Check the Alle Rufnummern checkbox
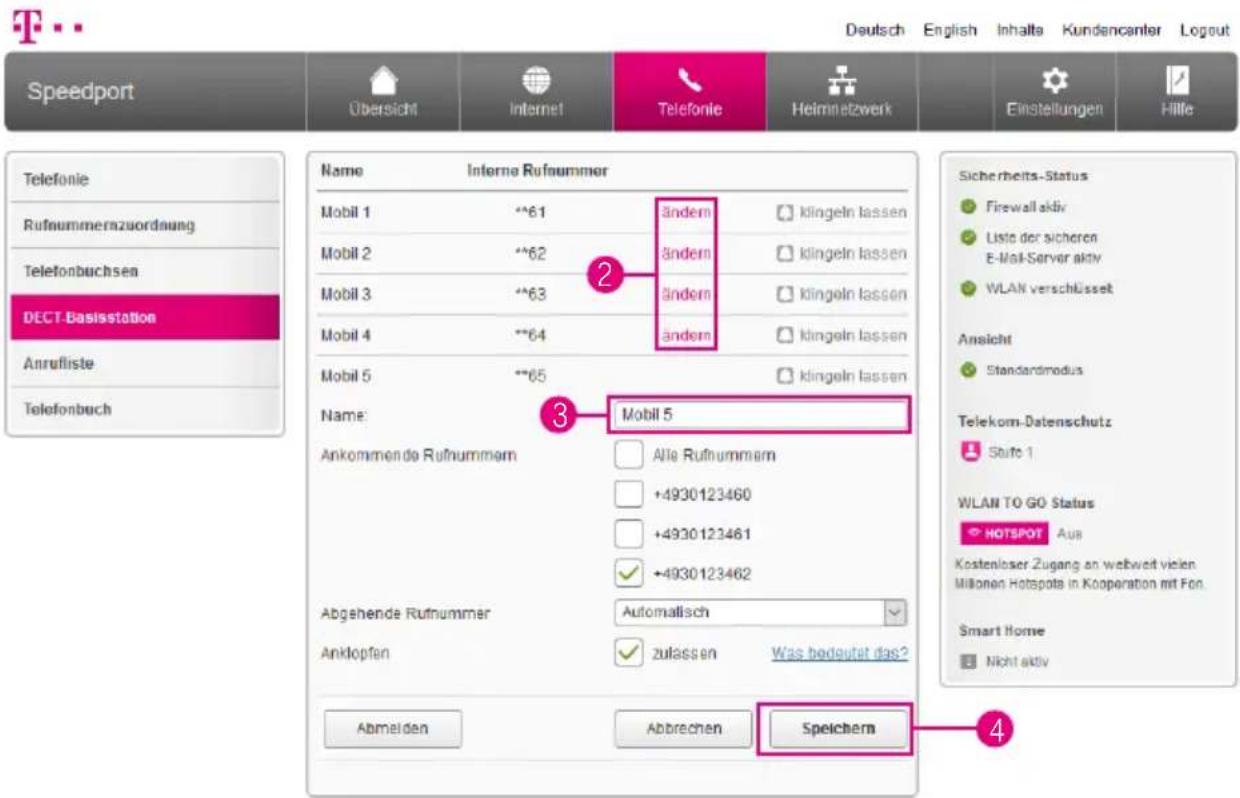 (x=629, y=455)
